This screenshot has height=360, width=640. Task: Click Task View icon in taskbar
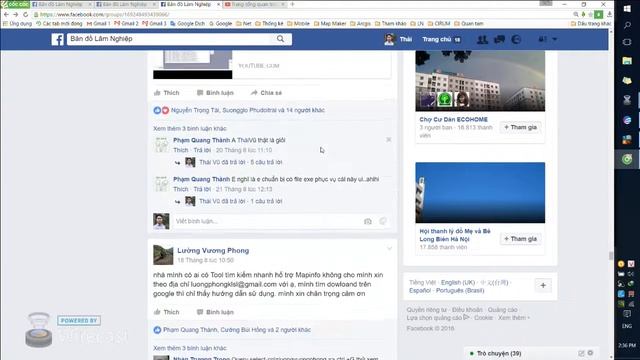627,42
